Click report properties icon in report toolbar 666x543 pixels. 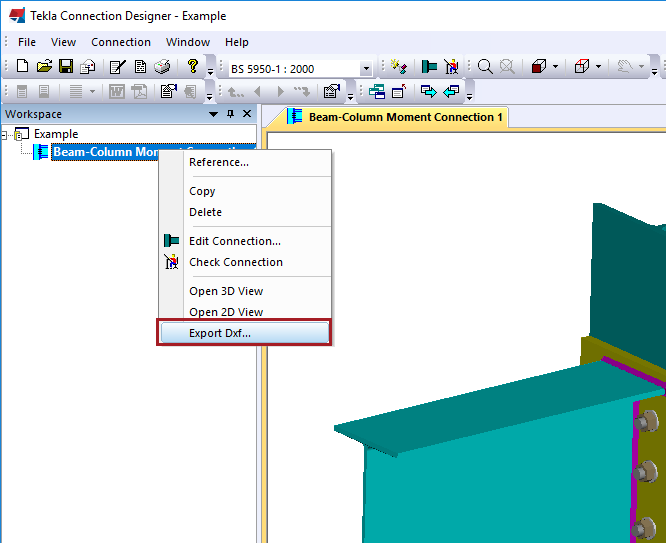click(168, 91)
